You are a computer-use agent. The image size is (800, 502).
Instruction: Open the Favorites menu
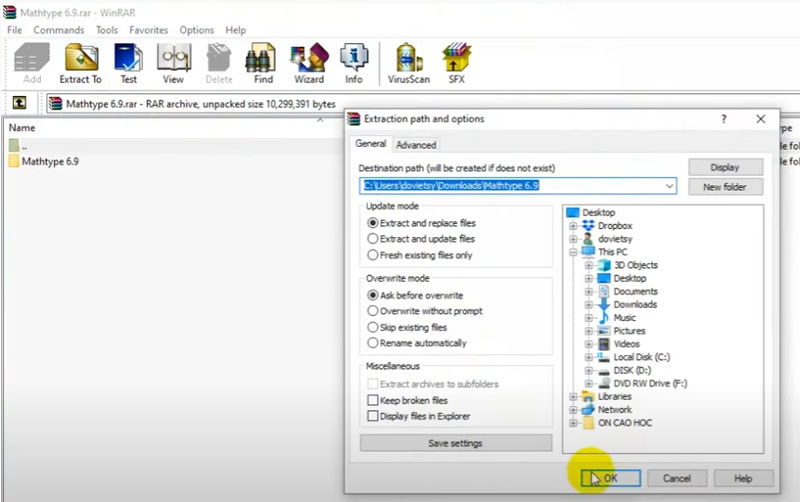coord(148,30)
